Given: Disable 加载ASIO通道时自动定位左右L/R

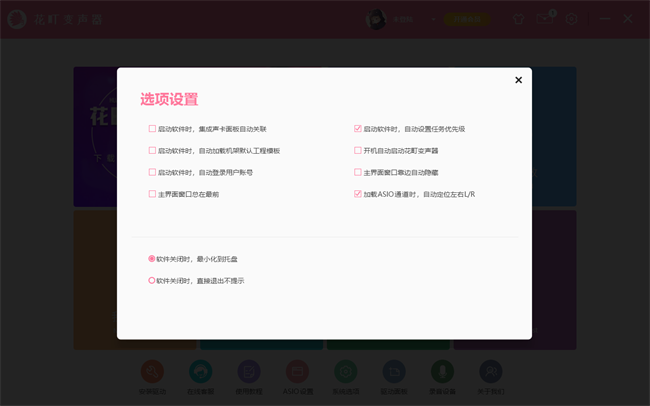Looking at the screenshot, I should (x=358, y=194).
